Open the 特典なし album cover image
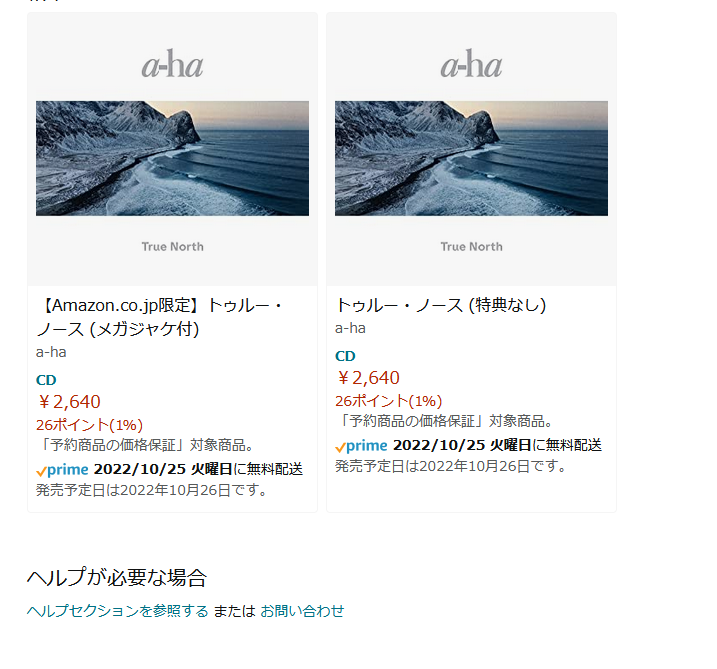The height and width of the screenshot is (669, 717). [471, 150]
